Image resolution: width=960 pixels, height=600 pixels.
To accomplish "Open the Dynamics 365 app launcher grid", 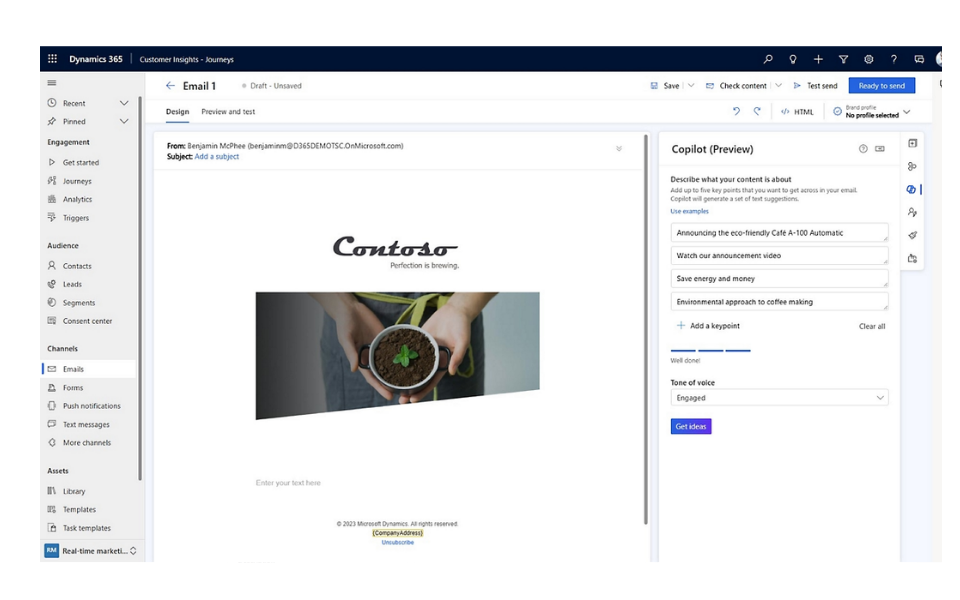I will pyautogui.click(x=52, y=59).
